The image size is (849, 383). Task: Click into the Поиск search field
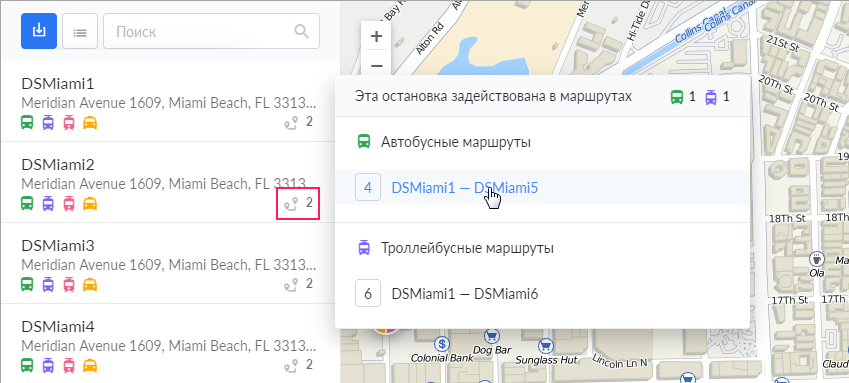tap(211, 31)
